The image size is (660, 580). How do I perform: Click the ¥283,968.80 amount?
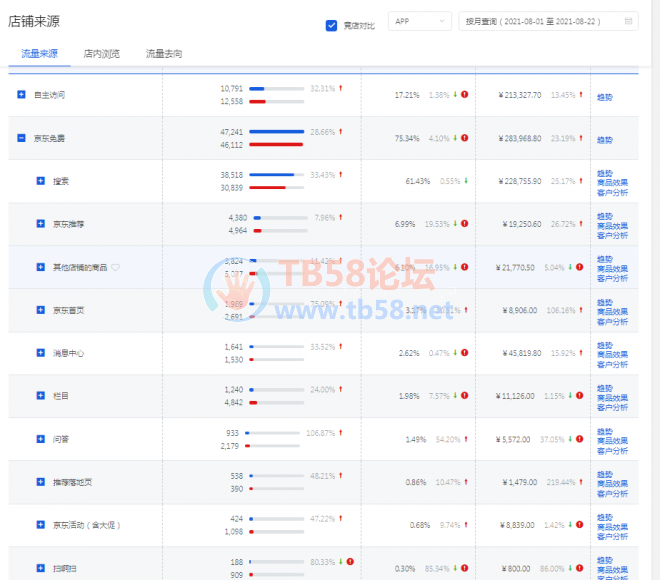(x=520, y=138)
